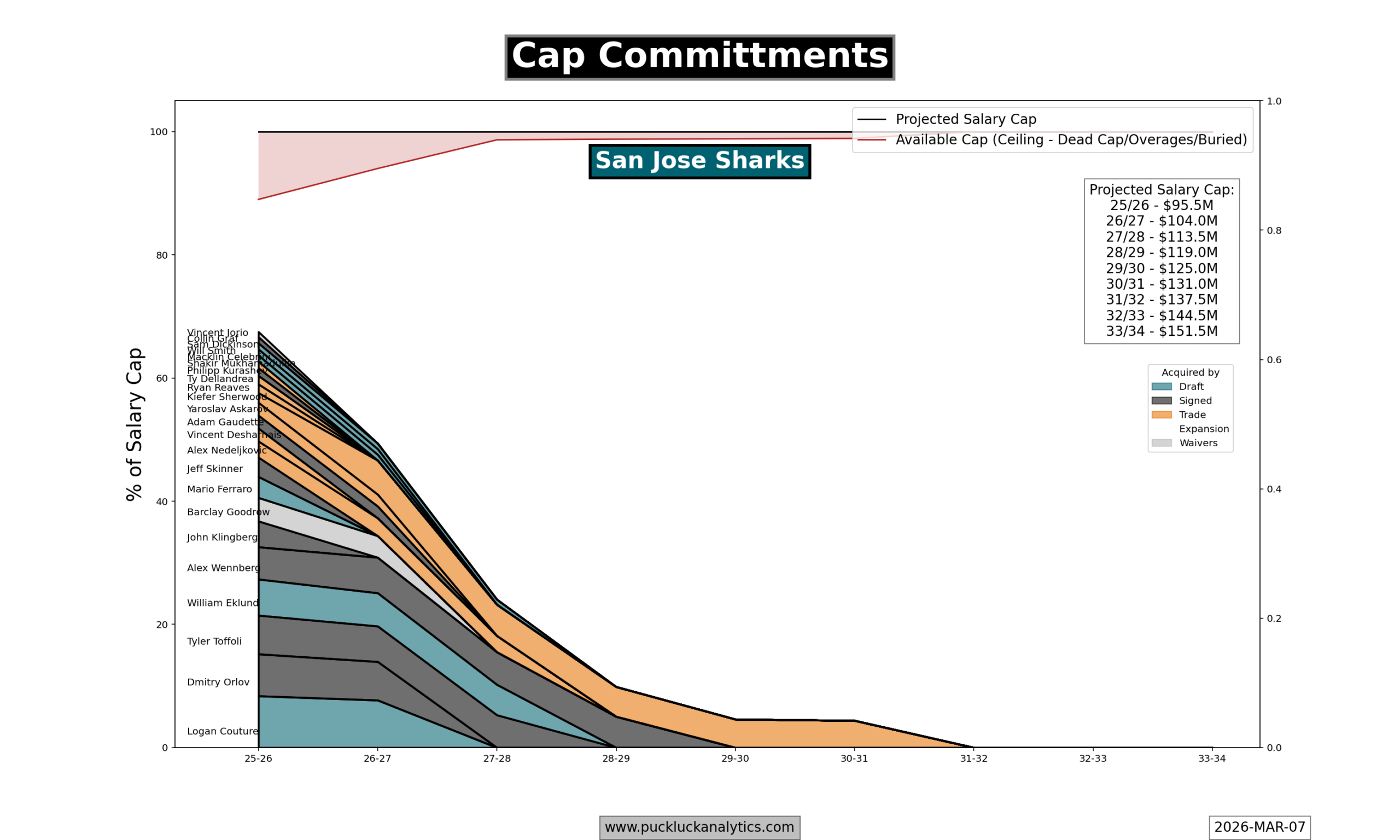Viewport: 1400px width, 840px height.
Task: Click the red Available Cap legend line
Action: point(872,140)
